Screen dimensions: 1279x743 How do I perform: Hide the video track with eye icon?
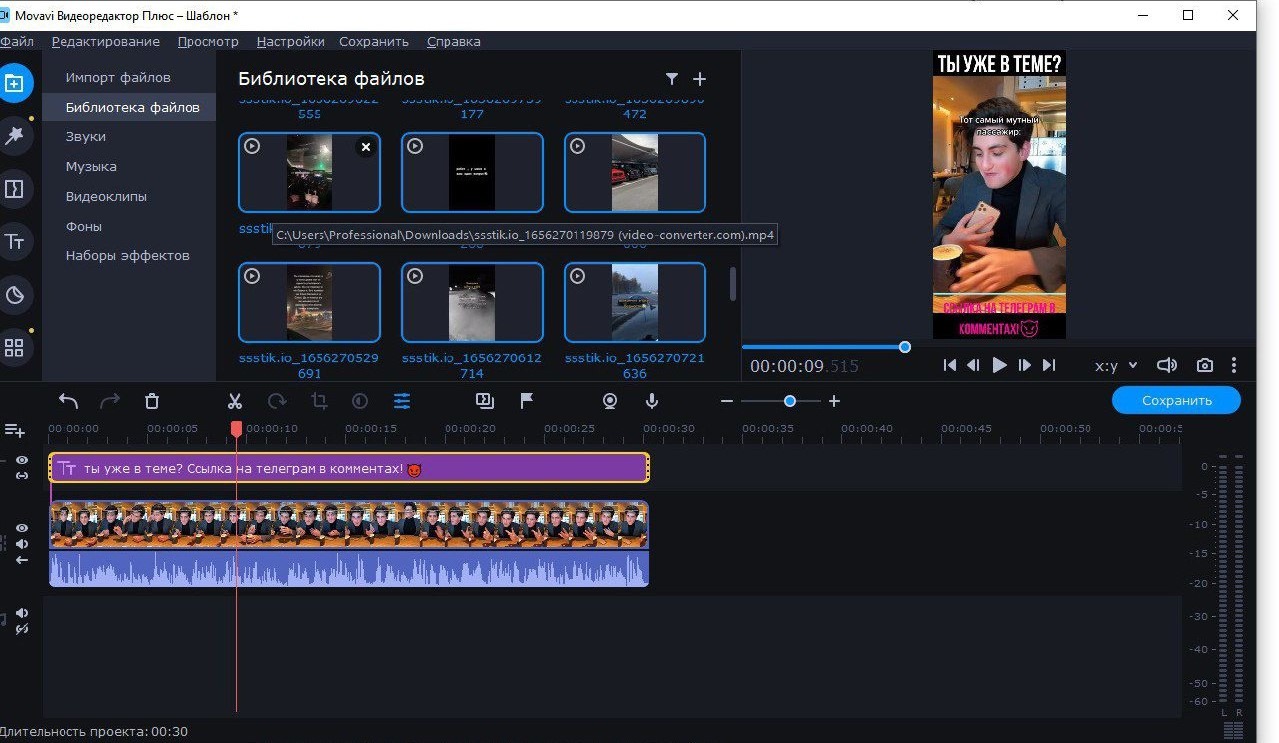click(22, 528)
